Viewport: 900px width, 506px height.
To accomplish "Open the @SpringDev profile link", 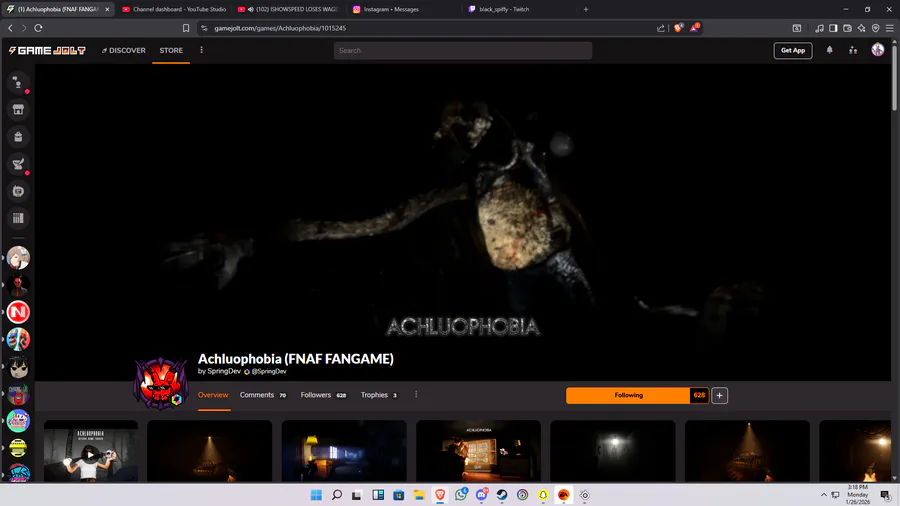I will [x=269, y=371].
